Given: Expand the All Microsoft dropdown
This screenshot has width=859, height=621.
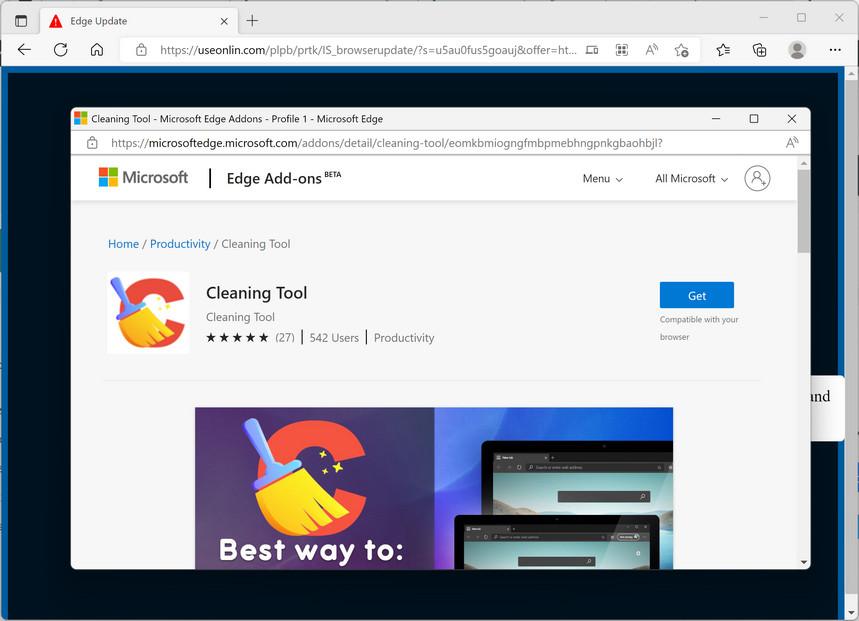Looking at the screenshot, I should [691, 179].
